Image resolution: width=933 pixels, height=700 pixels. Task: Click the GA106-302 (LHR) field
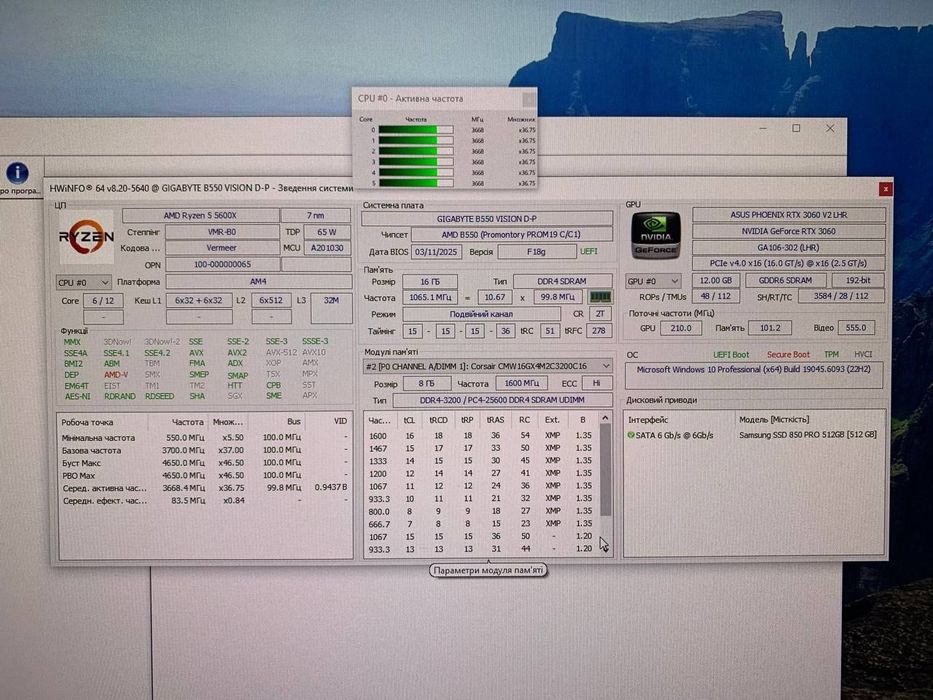tap(788, 247)
